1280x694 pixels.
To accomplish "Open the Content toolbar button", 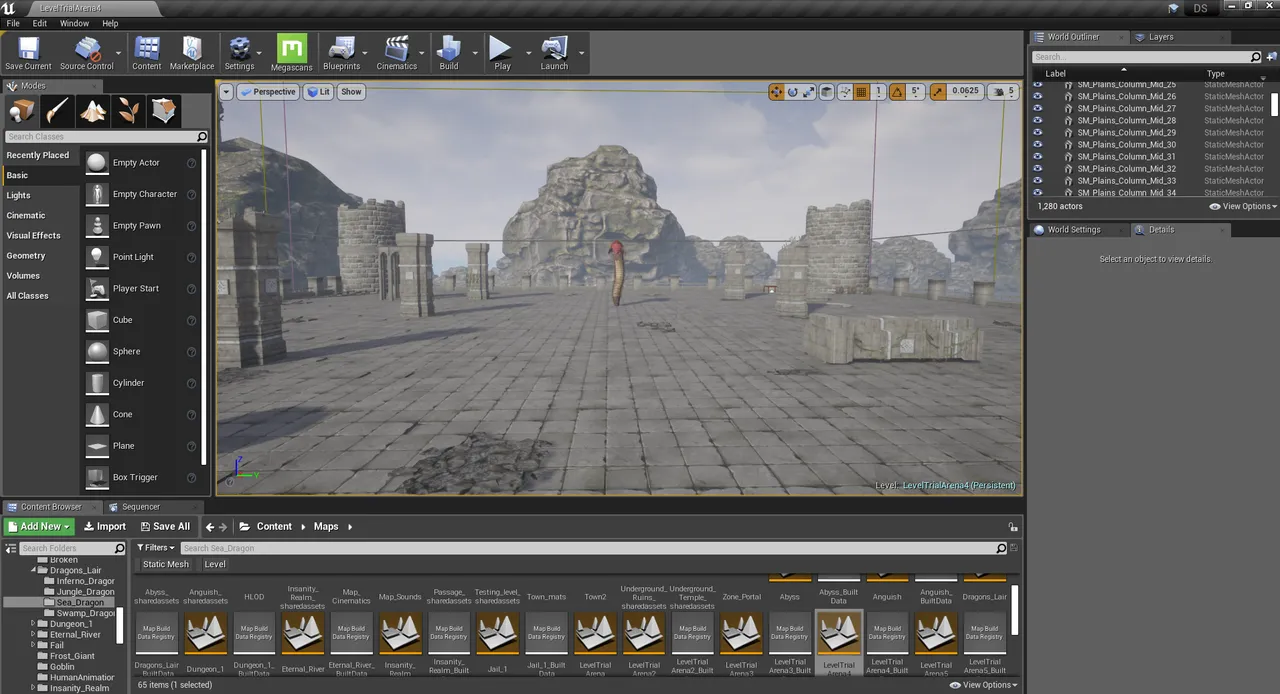I will point(146,53).
